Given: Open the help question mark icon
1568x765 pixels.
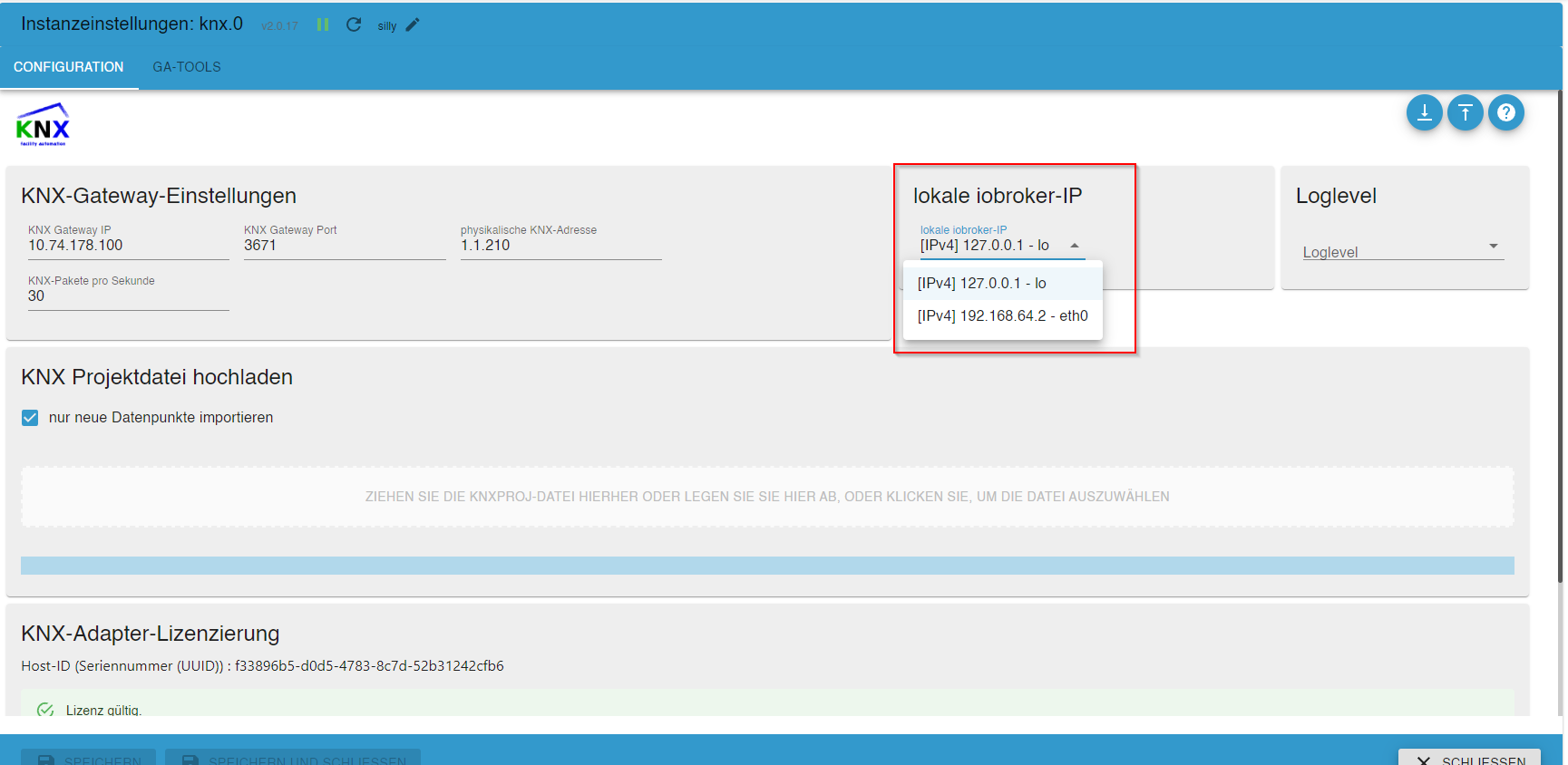Looking at the screenshot, I should pyautogui.click(x=1505, y=112).
